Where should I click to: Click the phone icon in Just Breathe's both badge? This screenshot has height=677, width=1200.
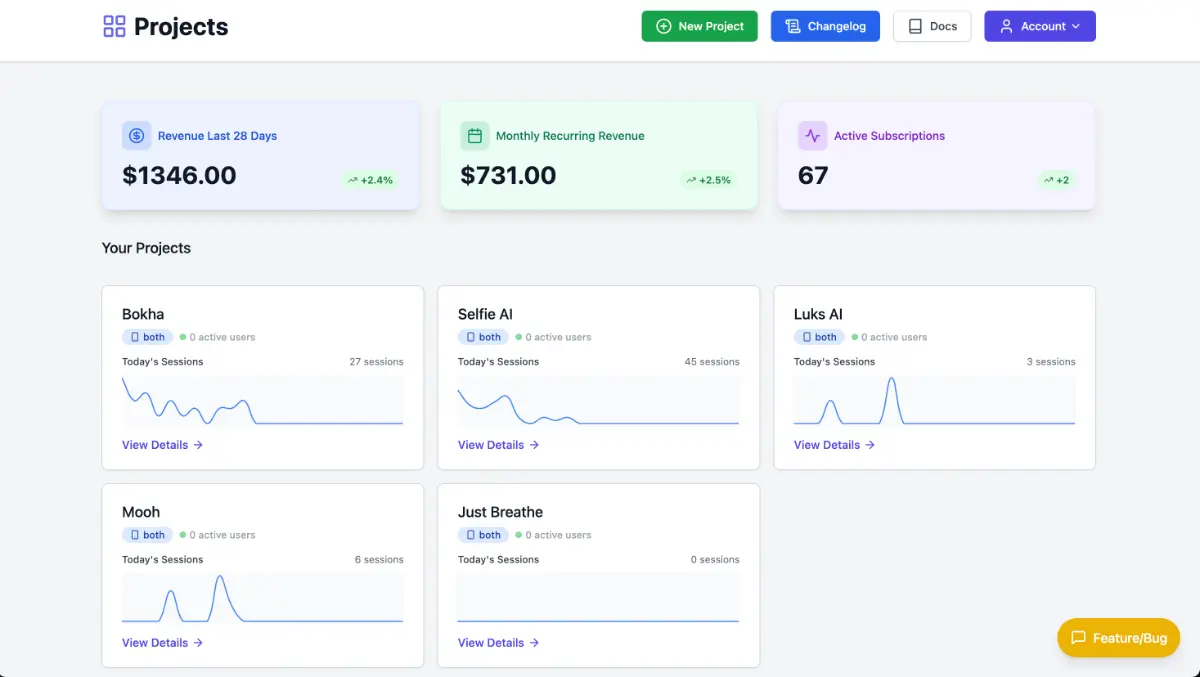point(471,535)
